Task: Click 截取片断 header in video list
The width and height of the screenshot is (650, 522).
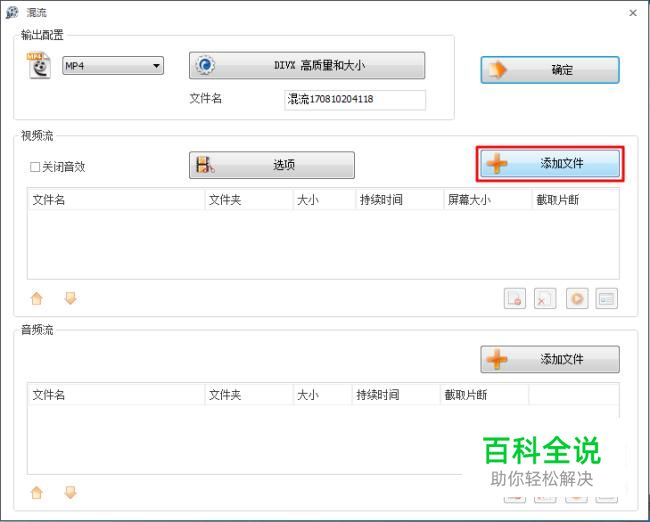Action: (x=575, y=200)
